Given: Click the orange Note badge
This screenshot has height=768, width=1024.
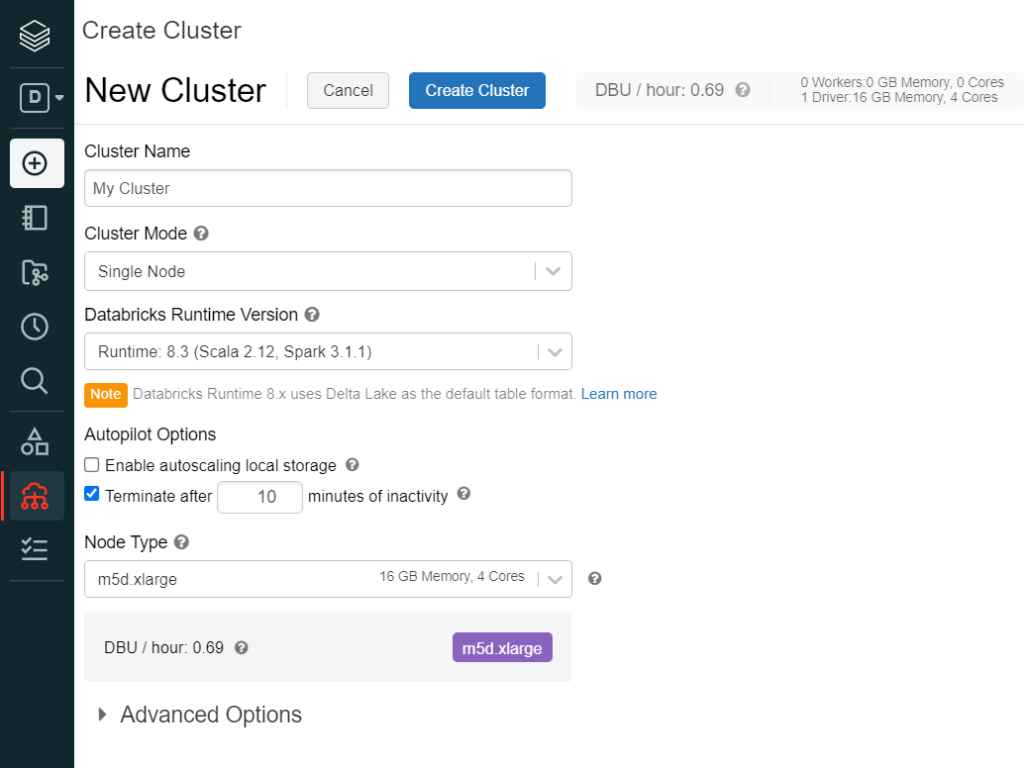Looking at the screenshot, I should point(106,394).
